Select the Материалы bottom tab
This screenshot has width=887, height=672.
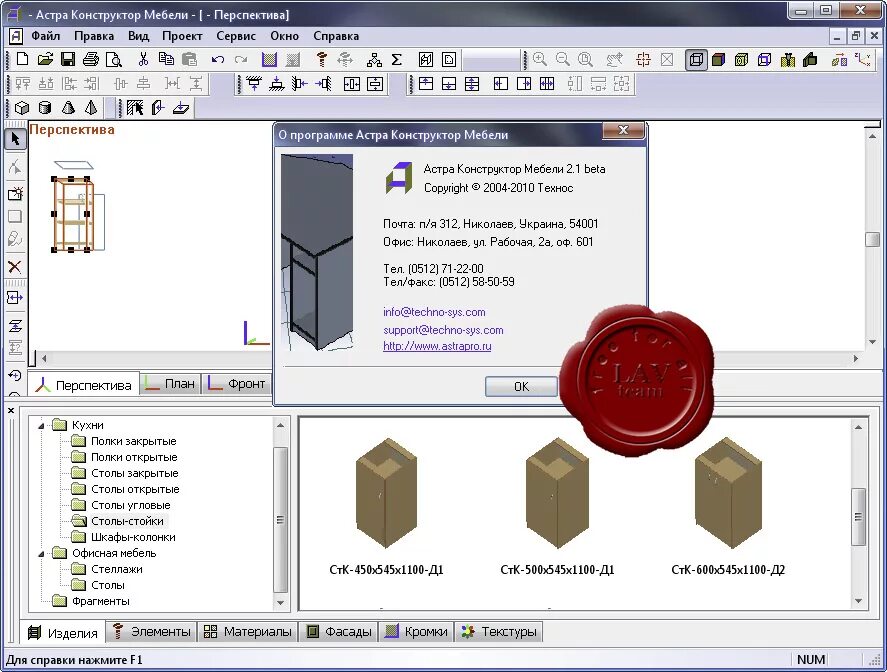[248, 631]
